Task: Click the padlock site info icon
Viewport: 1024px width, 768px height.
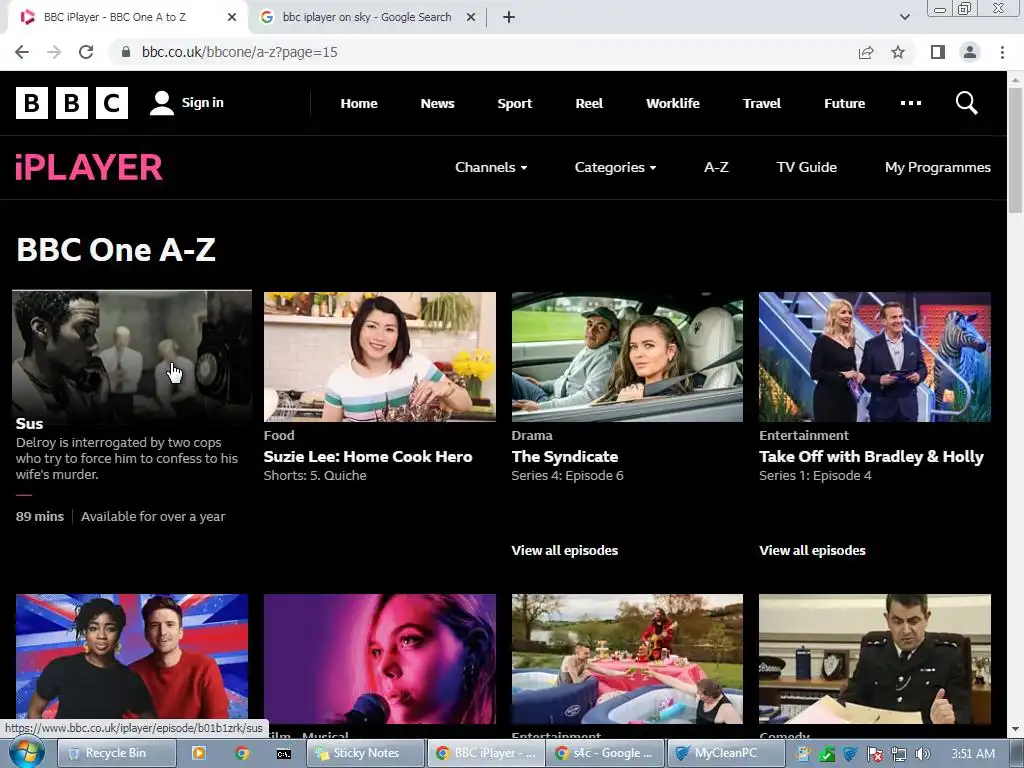Action: [126, 52]
